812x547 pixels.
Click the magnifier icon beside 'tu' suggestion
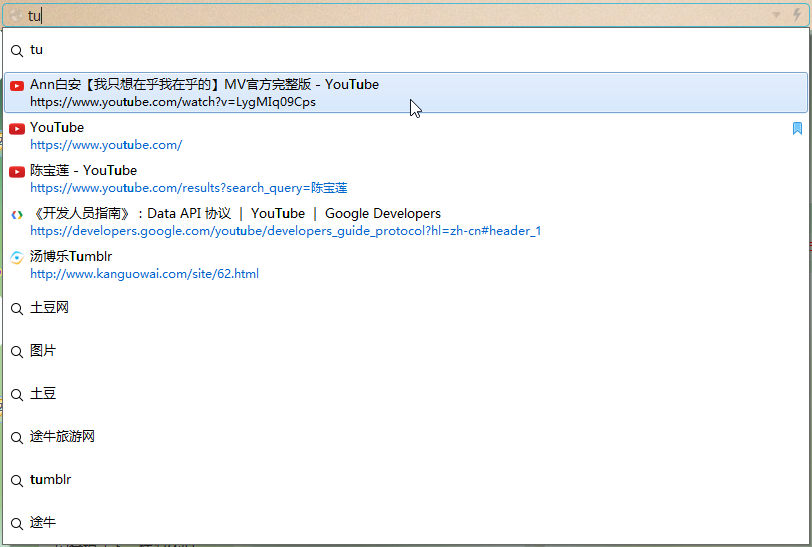coord(17,51)
